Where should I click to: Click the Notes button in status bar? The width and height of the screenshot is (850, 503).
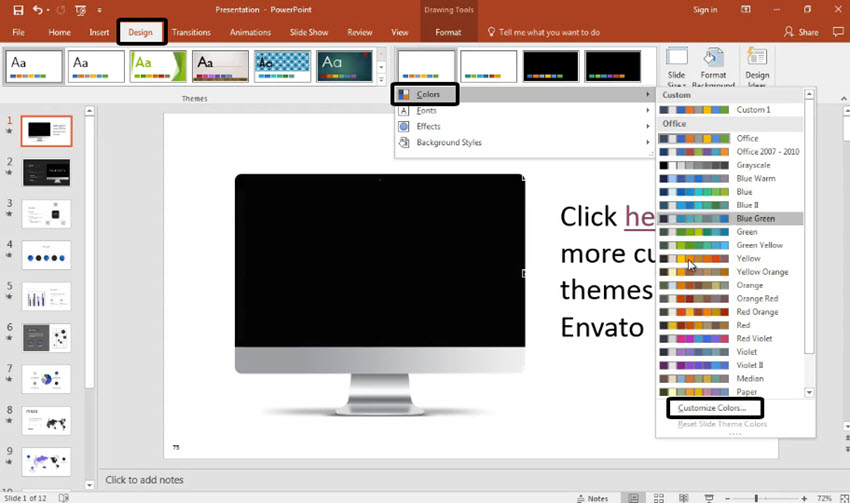(592, 498)
